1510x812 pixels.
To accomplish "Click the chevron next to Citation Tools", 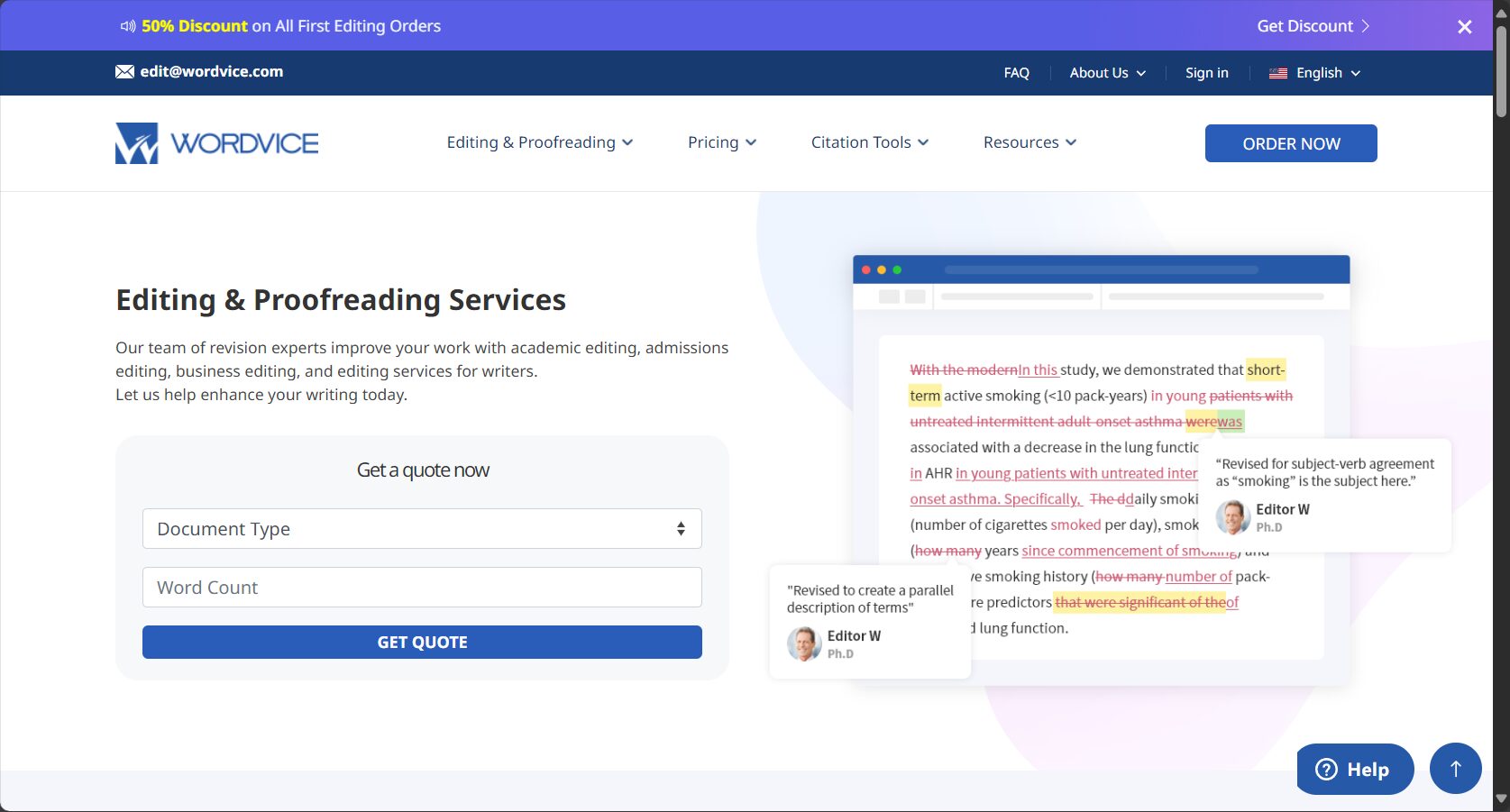I will (x=923, y=142).
